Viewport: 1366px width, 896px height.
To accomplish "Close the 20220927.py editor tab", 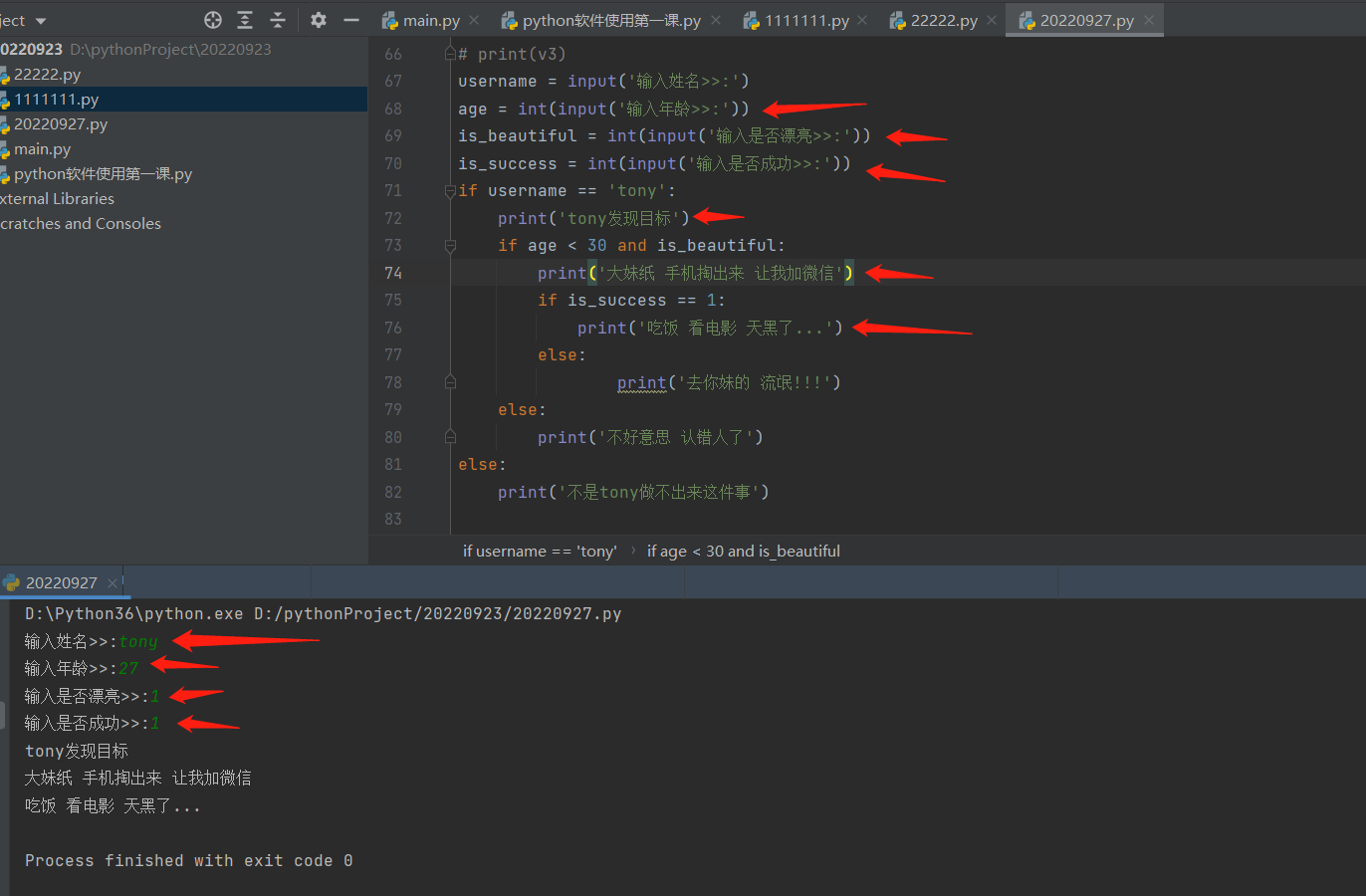I will pyautogui.click(x=1149, y=20).
